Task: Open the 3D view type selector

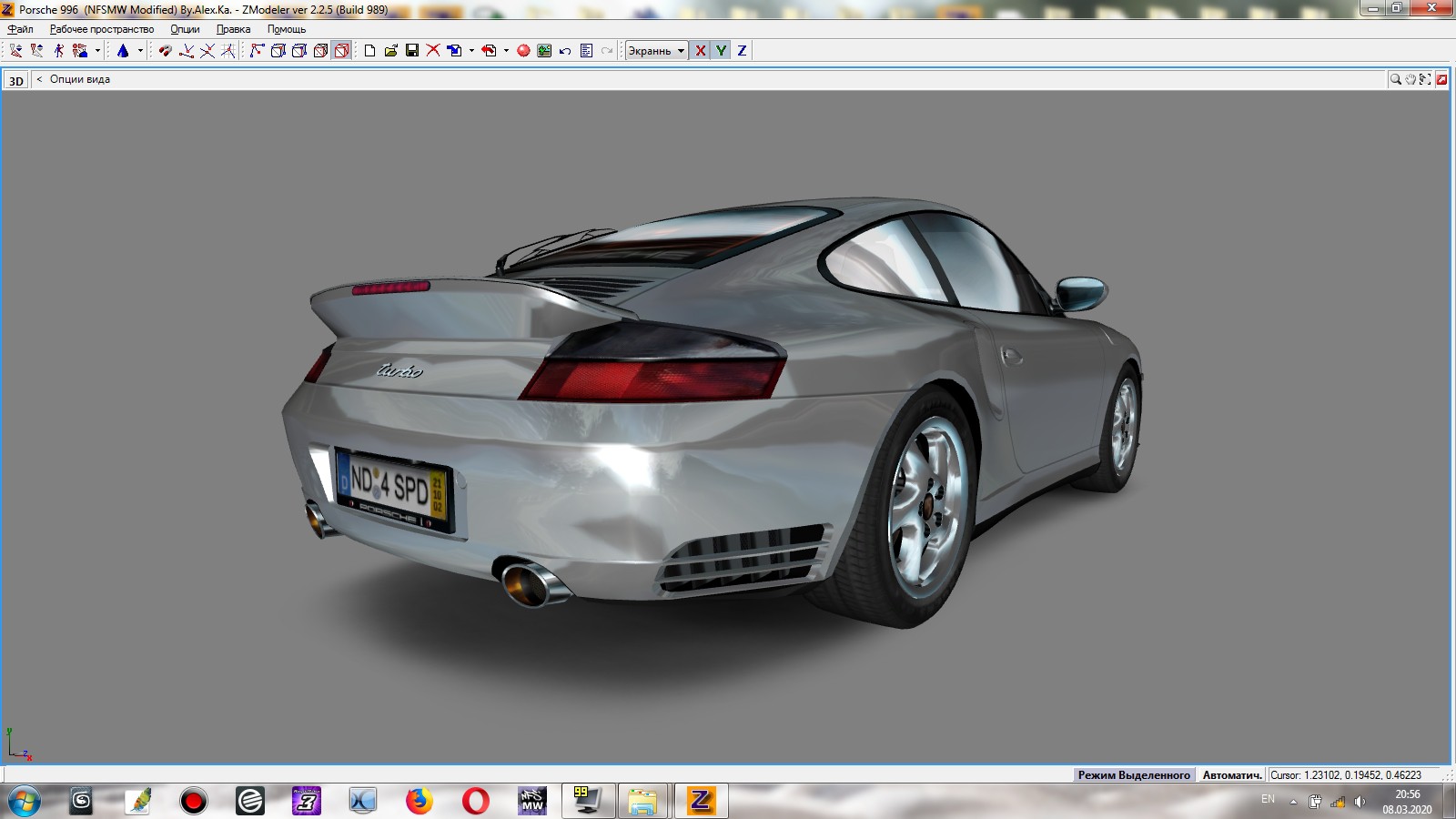Action: coord(16,81)
